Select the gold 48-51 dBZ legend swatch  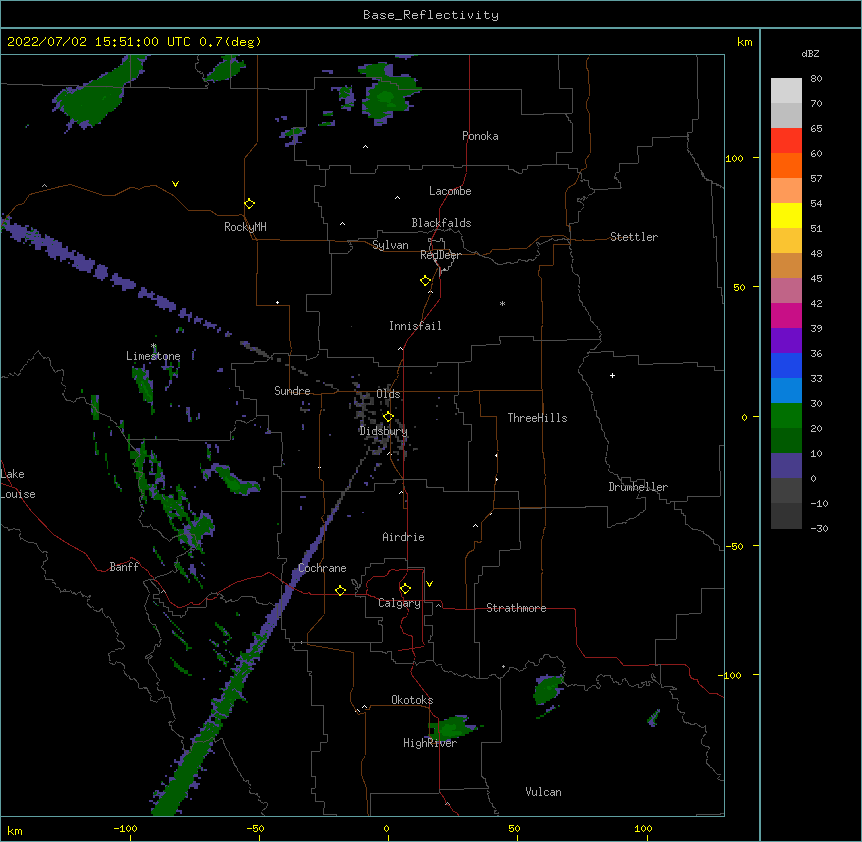[x=786, y=240]
